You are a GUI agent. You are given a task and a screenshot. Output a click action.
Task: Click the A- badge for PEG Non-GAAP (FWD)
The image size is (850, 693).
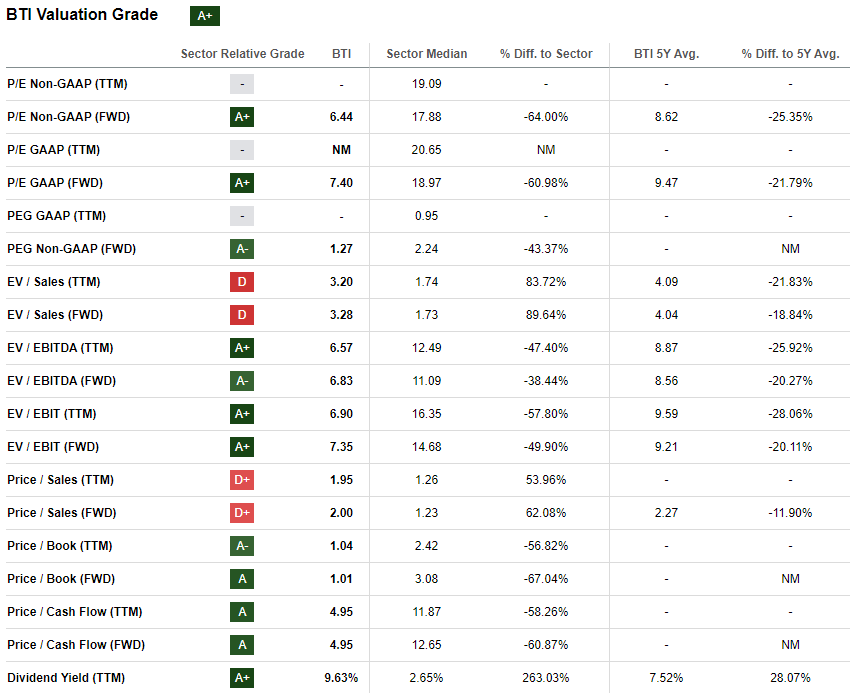[x=241, y=249]
